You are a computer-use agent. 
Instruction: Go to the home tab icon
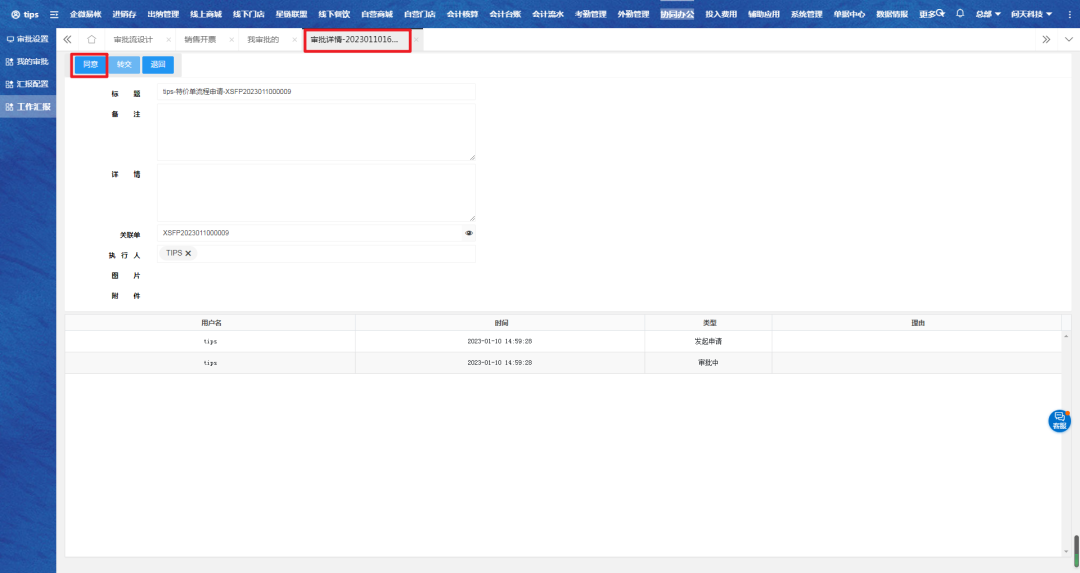[91, 39]
